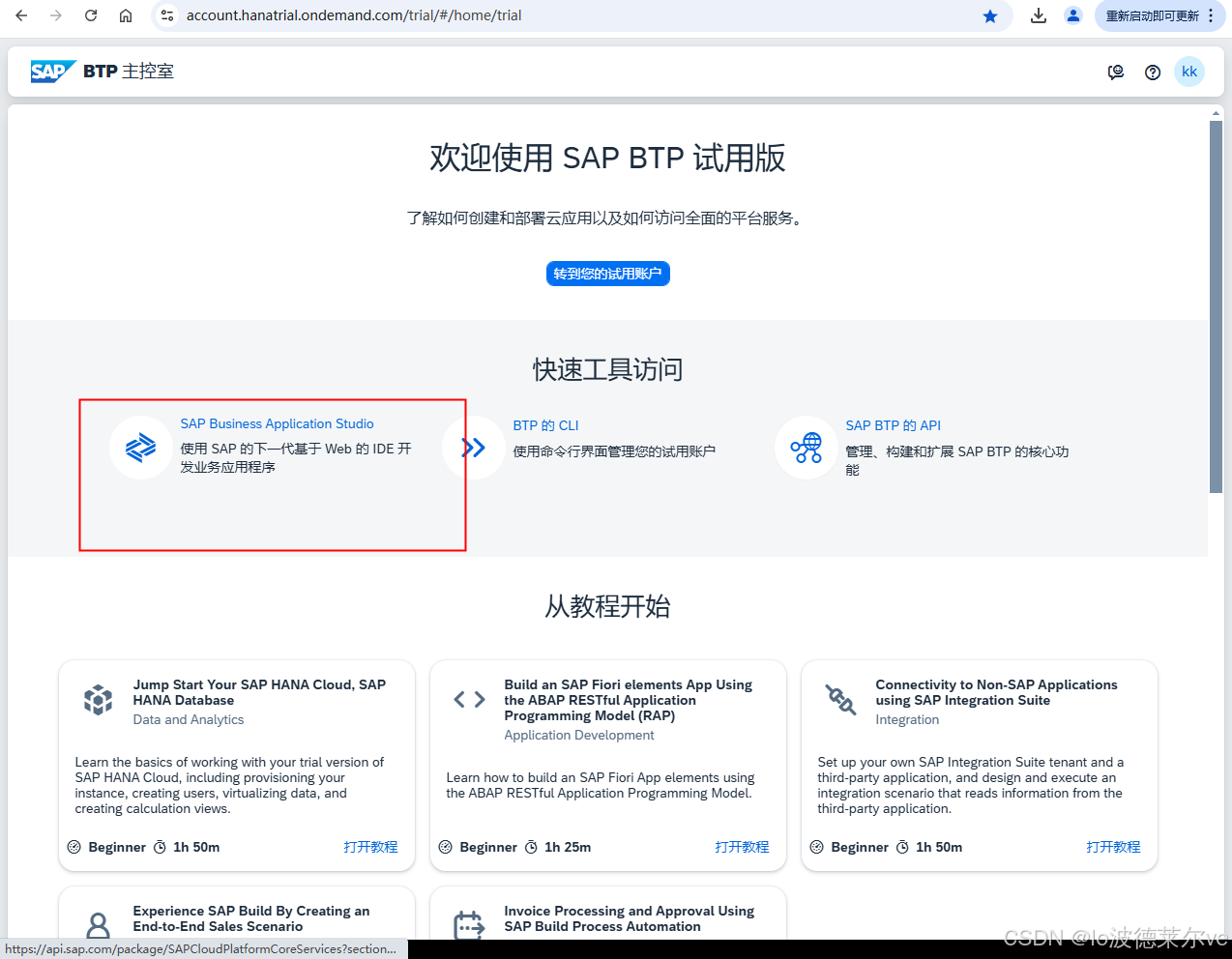Image resolution: width=1232 pixels, height=959 pixels.
Task: Open the SAP BTP API link
Action: [893, 425]
